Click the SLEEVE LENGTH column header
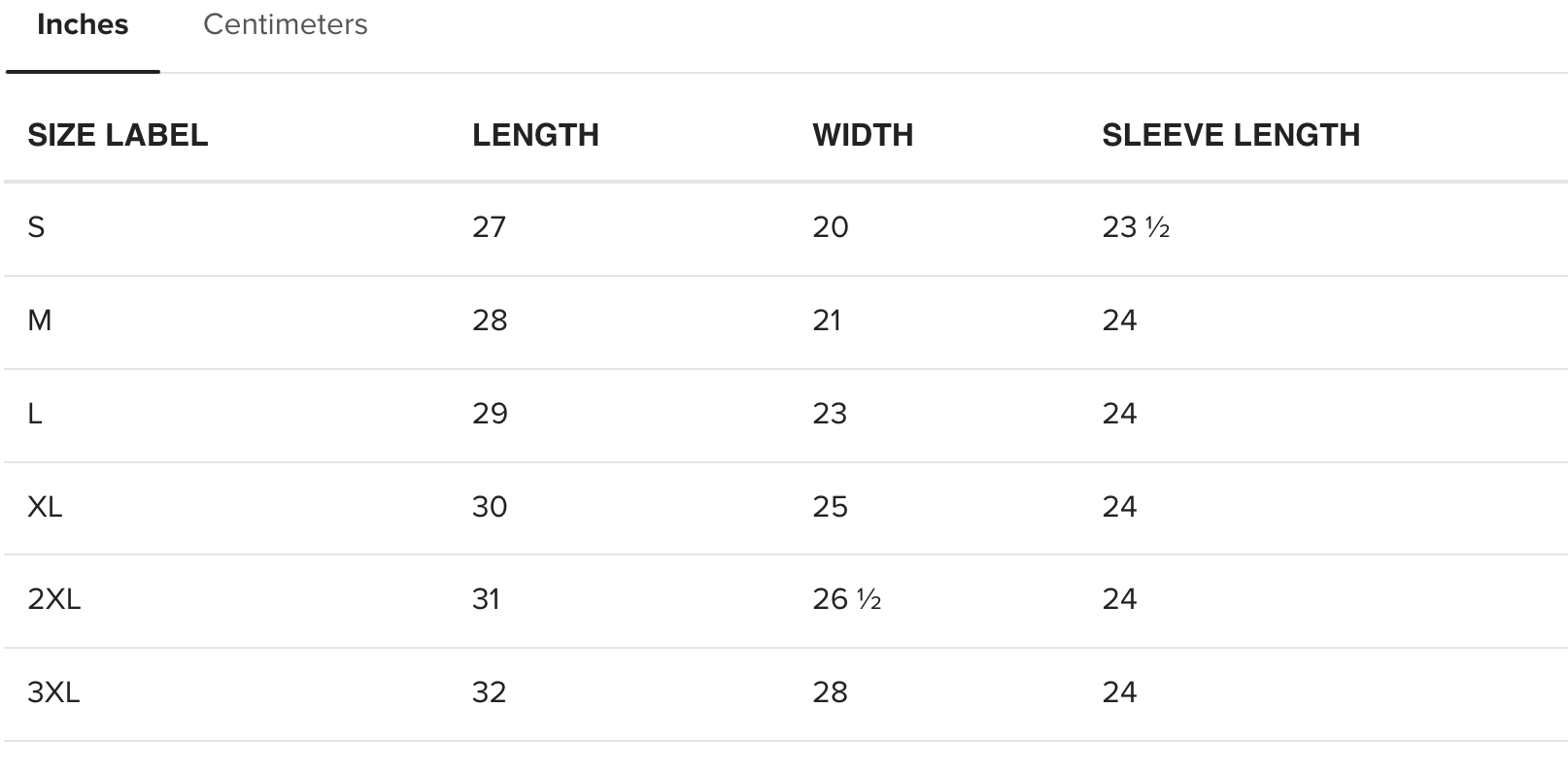The width and height of the screenshot is (1568, 775). (1231, 135)
